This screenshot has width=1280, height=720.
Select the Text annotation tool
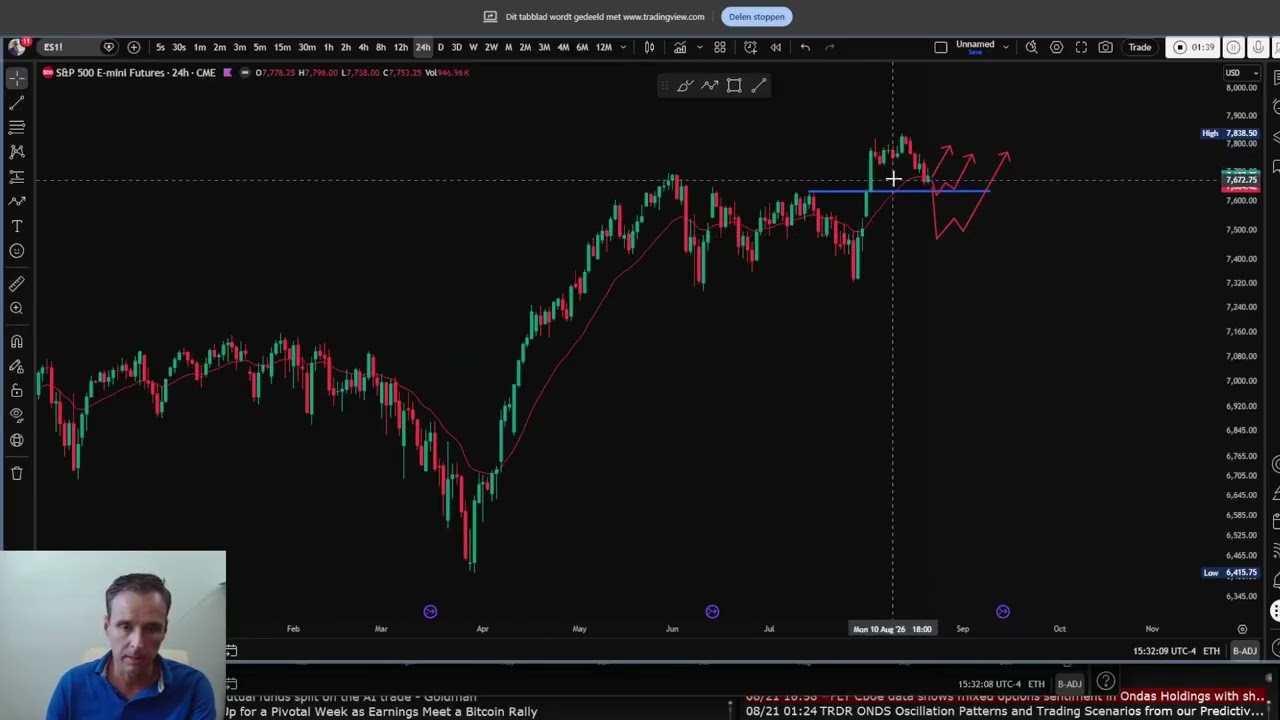(x=17, y=227)
